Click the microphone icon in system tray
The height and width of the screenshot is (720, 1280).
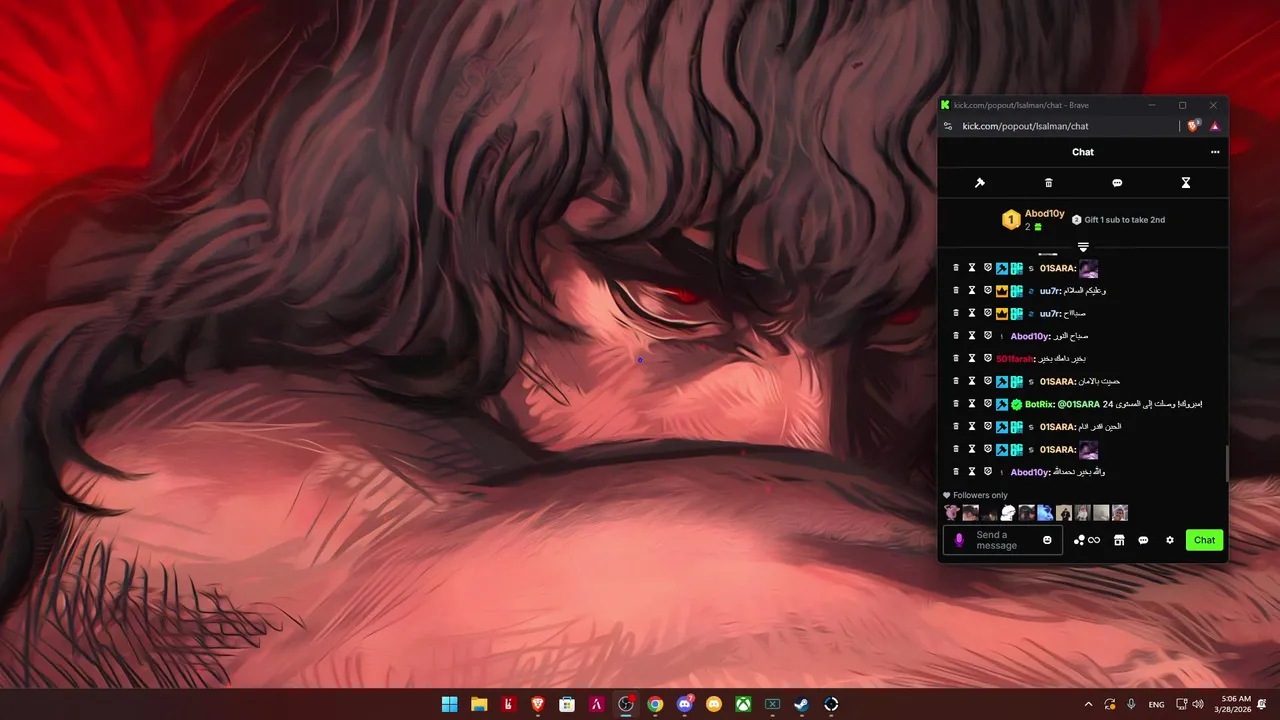(1131, 704)
